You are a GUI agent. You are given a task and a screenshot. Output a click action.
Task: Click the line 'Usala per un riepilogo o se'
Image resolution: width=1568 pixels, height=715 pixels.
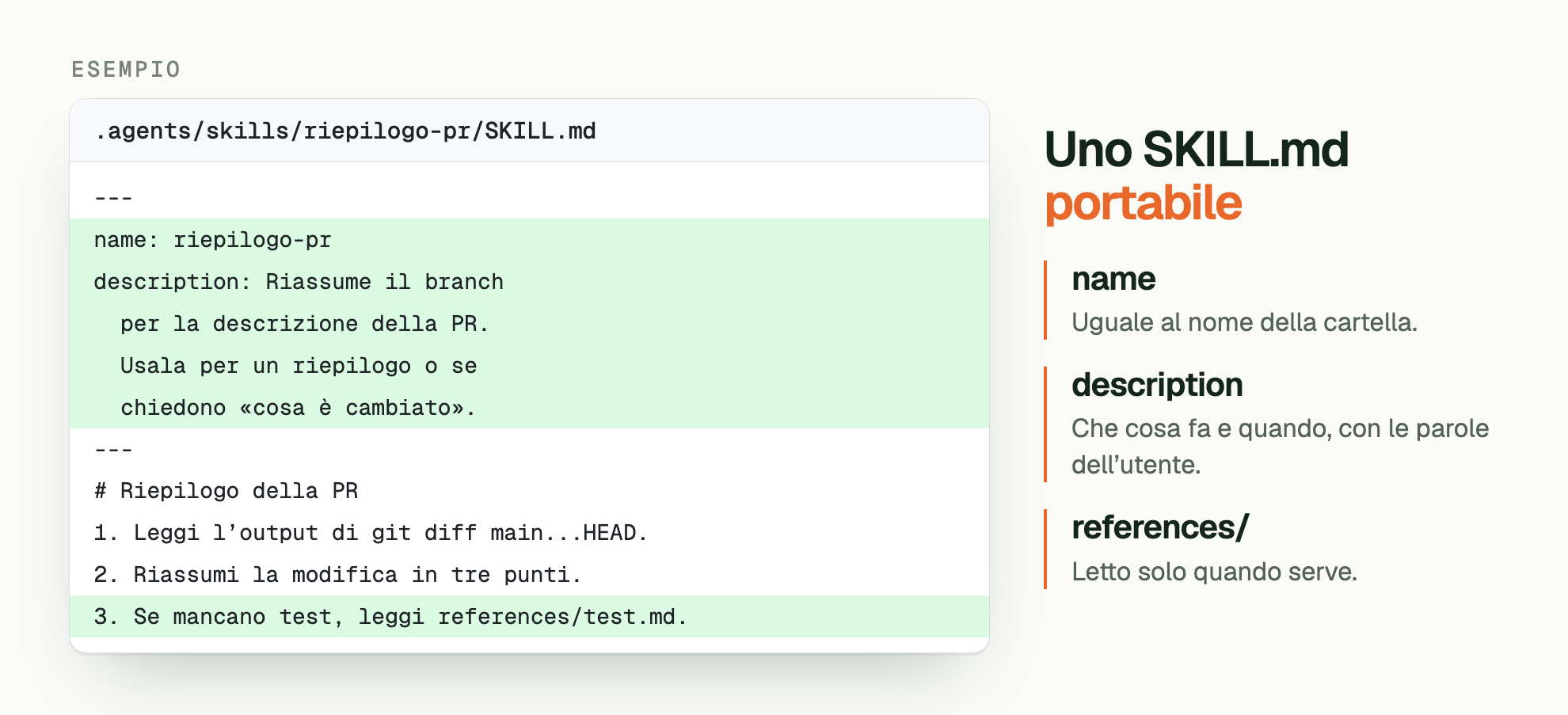click(x=299, y=366)
